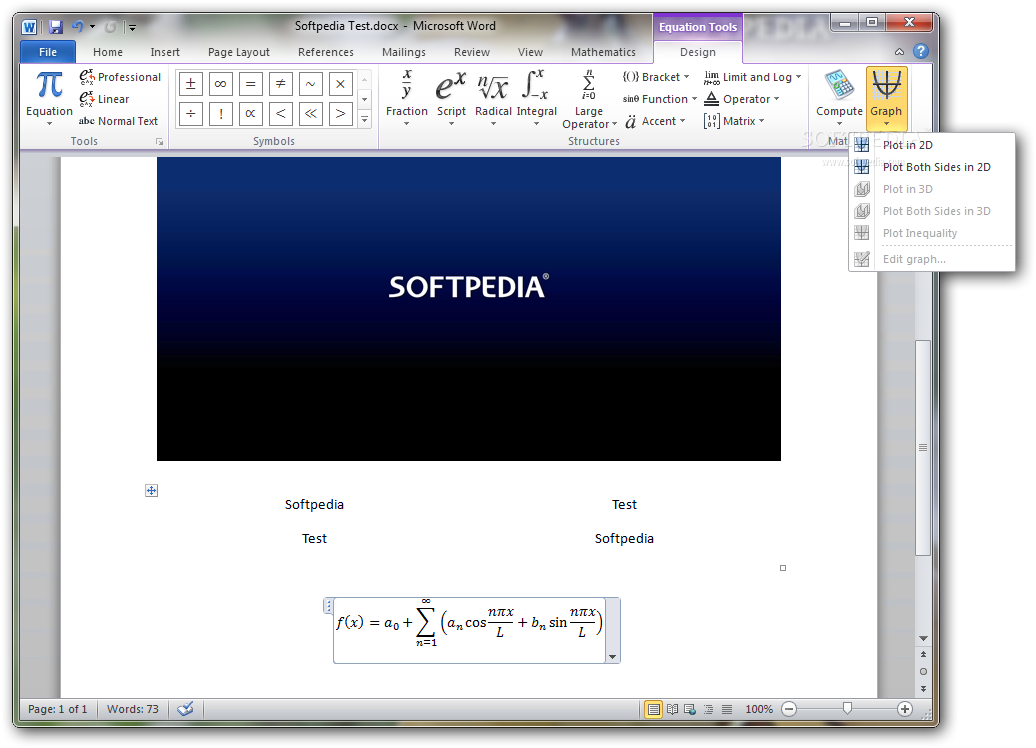Open the Large Operator gallery

[589, 98]
